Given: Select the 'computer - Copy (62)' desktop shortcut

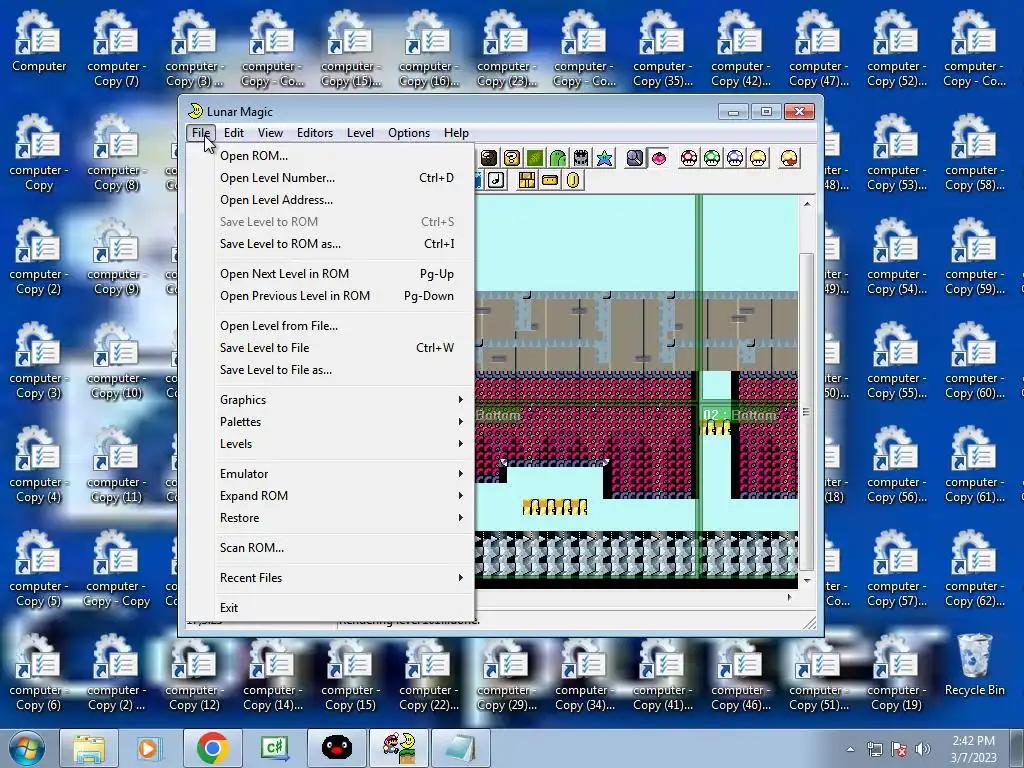Looking at the screenshot, I should coord(974,569).
